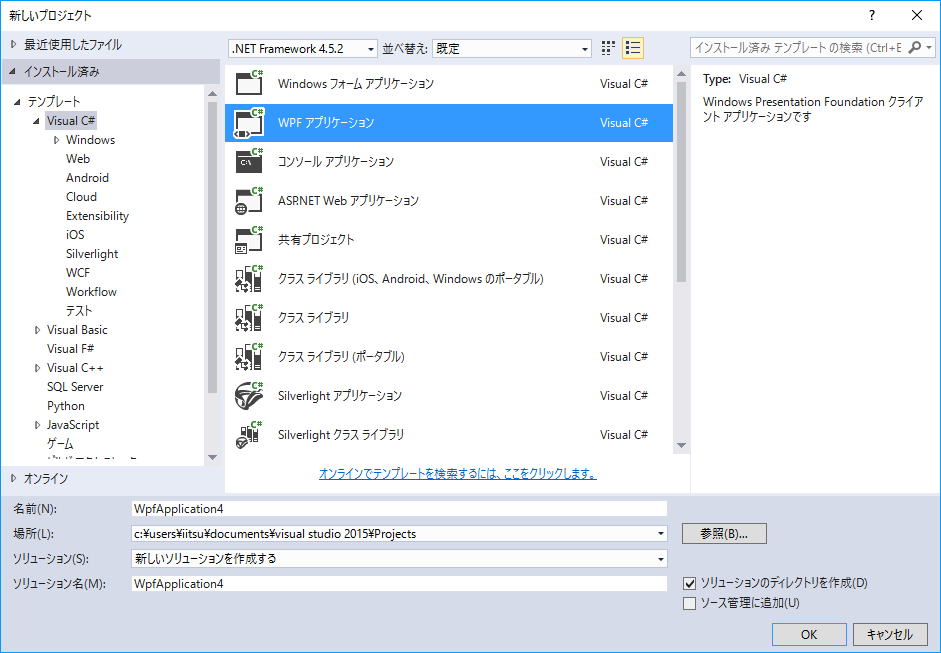Click the tree scrollbar down arrow

tap(212, 457)
